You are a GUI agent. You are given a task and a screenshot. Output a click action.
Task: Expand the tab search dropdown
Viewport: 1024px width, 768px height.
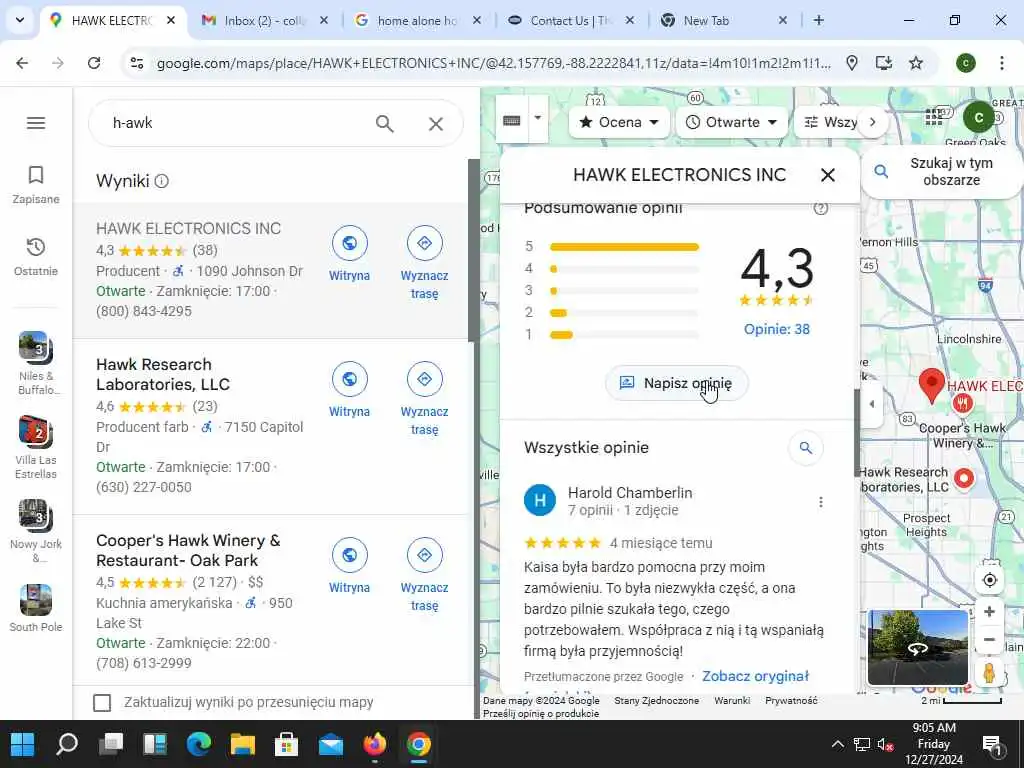pyautogui.click(x=20, y=20)
